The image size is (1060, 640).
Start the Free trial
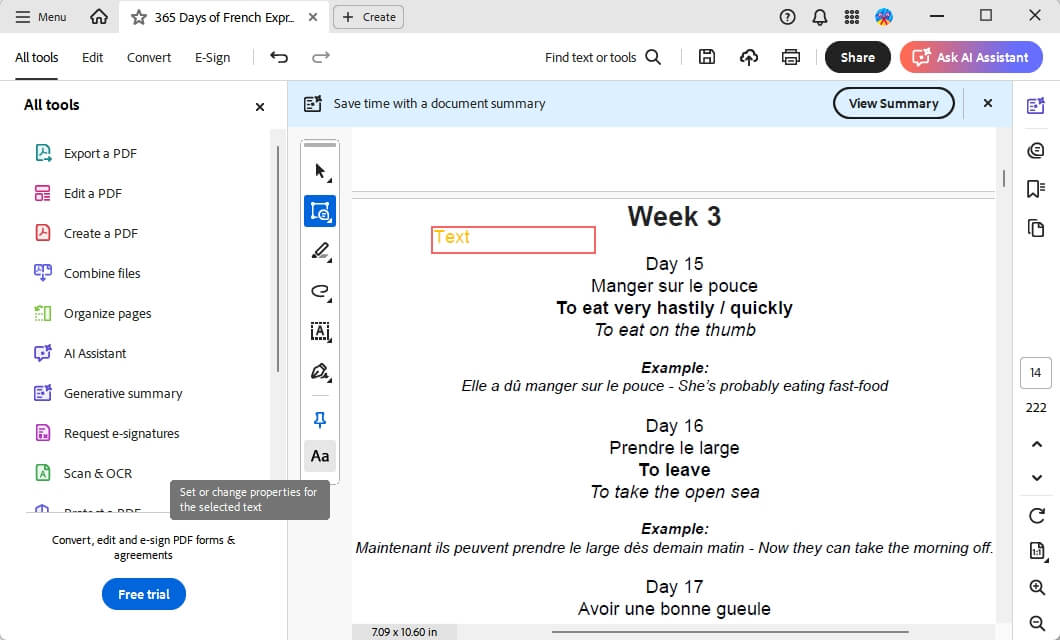pos(144,594)
